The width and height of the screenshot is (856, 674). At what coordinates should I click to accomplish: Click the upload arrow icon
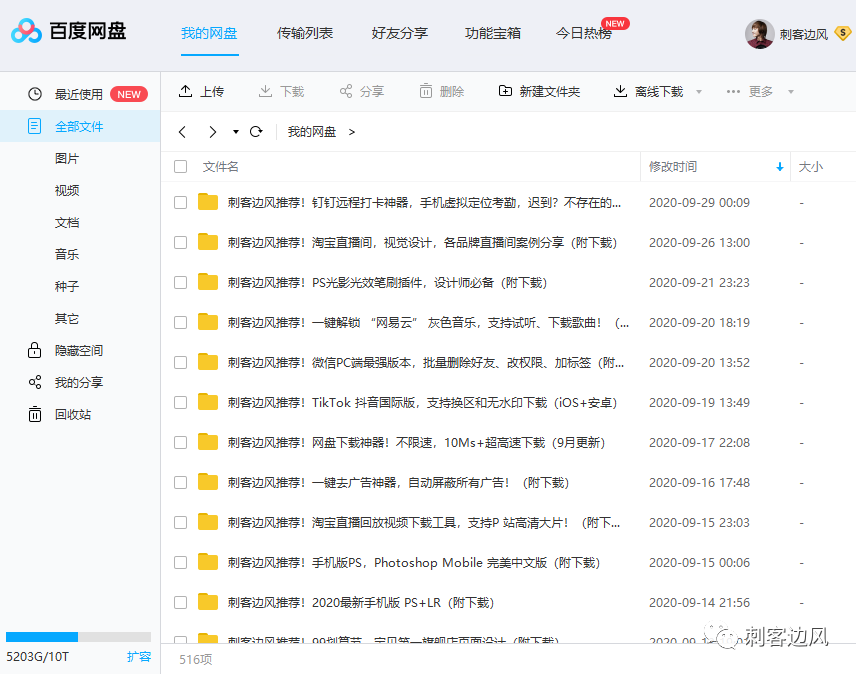click(185, 91)
